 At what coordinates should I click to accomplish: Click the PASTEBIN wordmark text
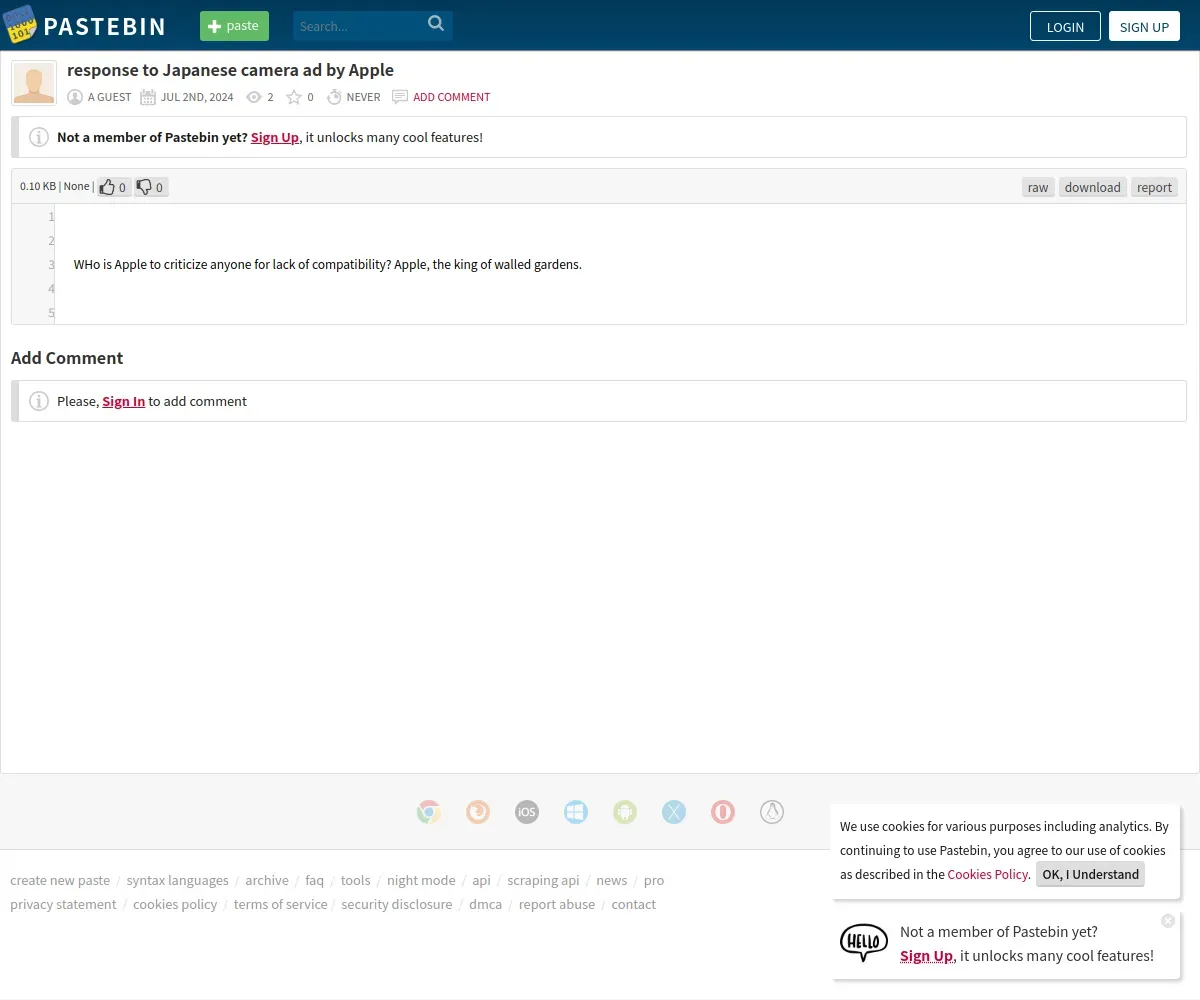(105, 26)
